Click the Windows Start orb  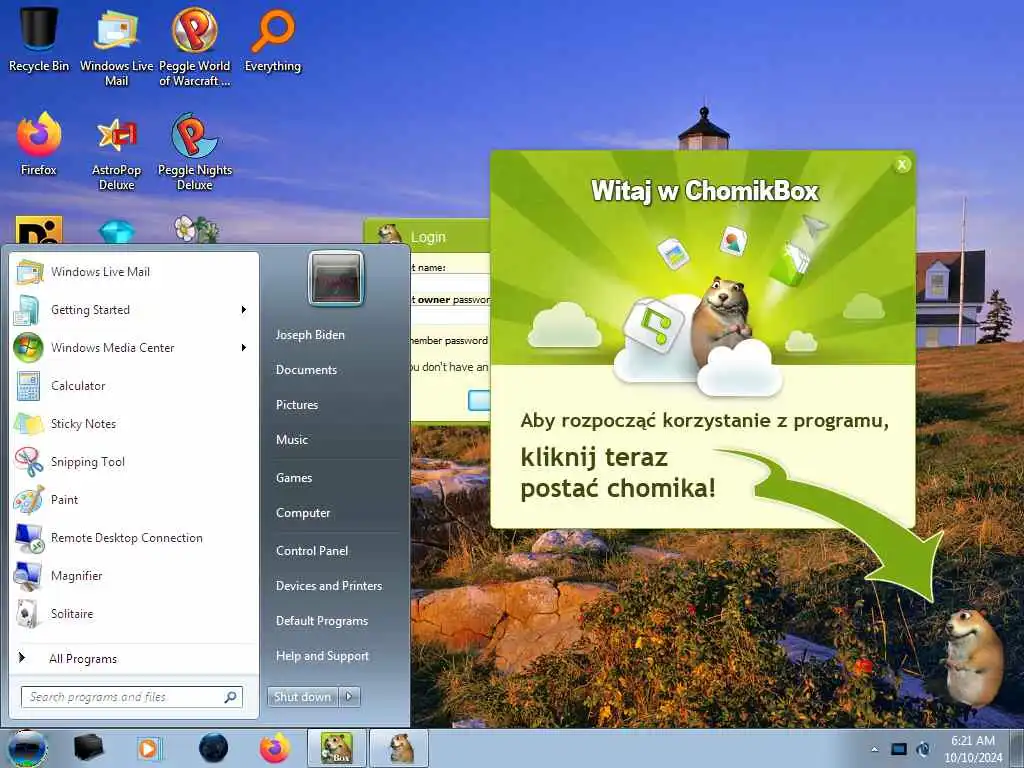click(26, 748)
